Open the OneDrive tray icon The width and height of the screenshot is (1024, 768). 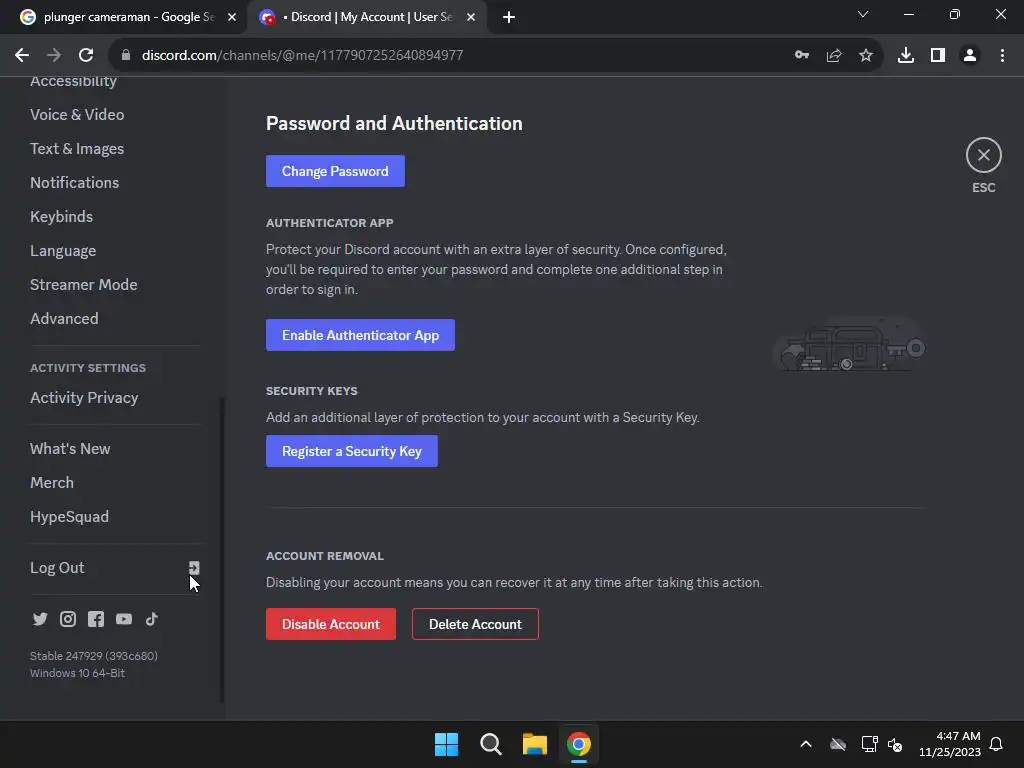838,744
